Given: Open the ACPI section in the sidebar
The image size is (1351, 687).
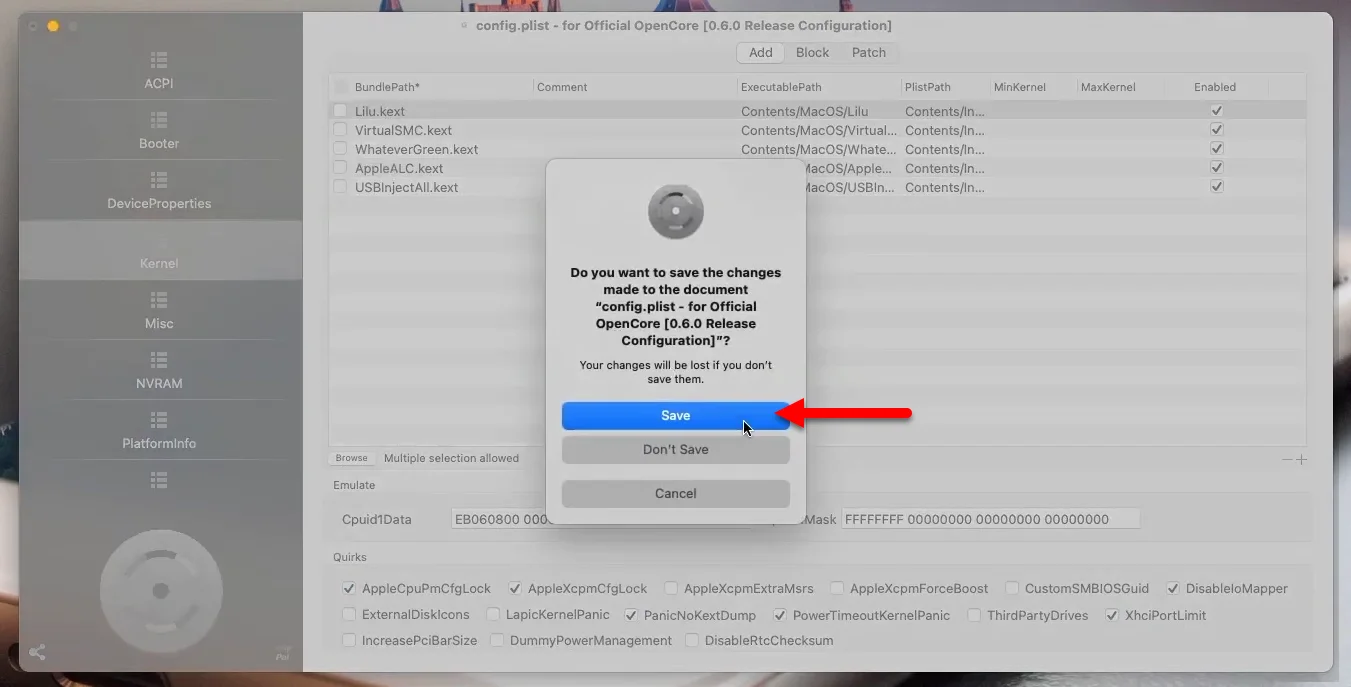Looking at the screenshot, I should click(x=159, y=70).
